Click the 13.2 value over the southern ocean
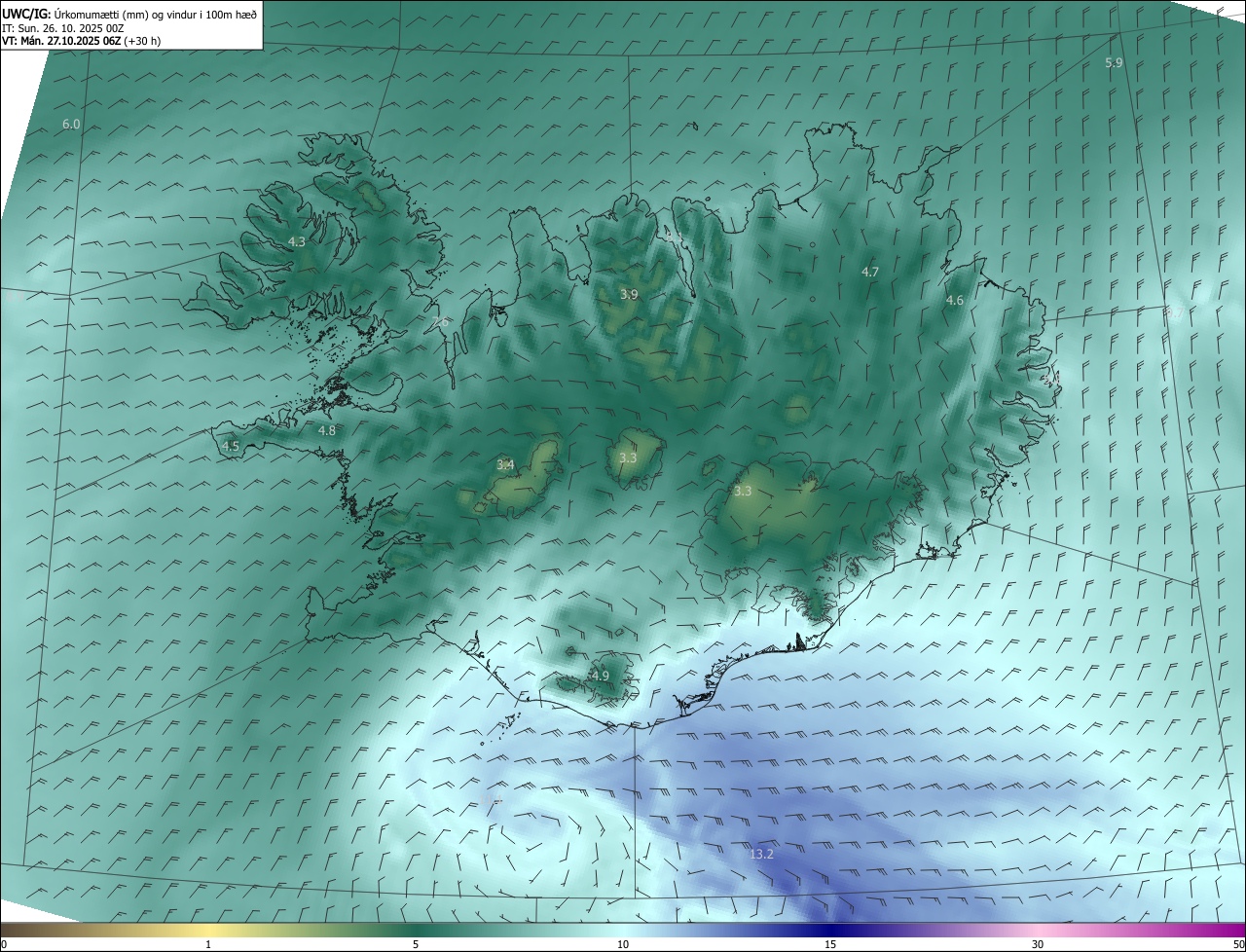1246x952 pixels. coord(761,854)
